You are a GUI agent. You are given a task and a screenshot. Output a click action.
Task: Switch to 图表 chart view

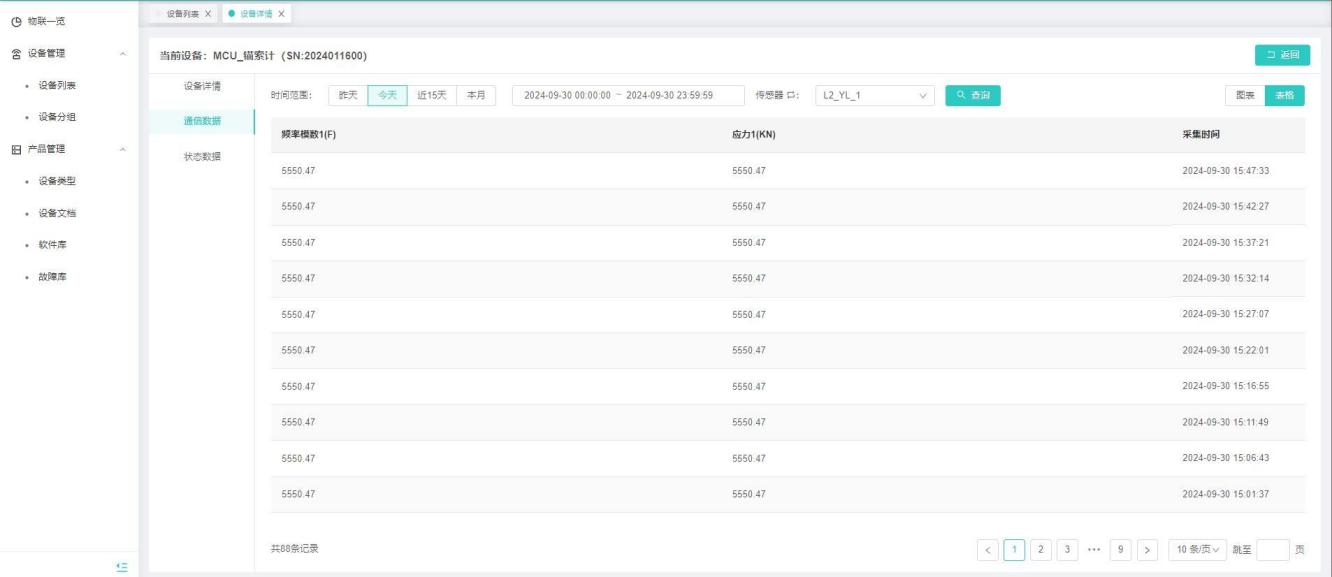[1245, 95]
